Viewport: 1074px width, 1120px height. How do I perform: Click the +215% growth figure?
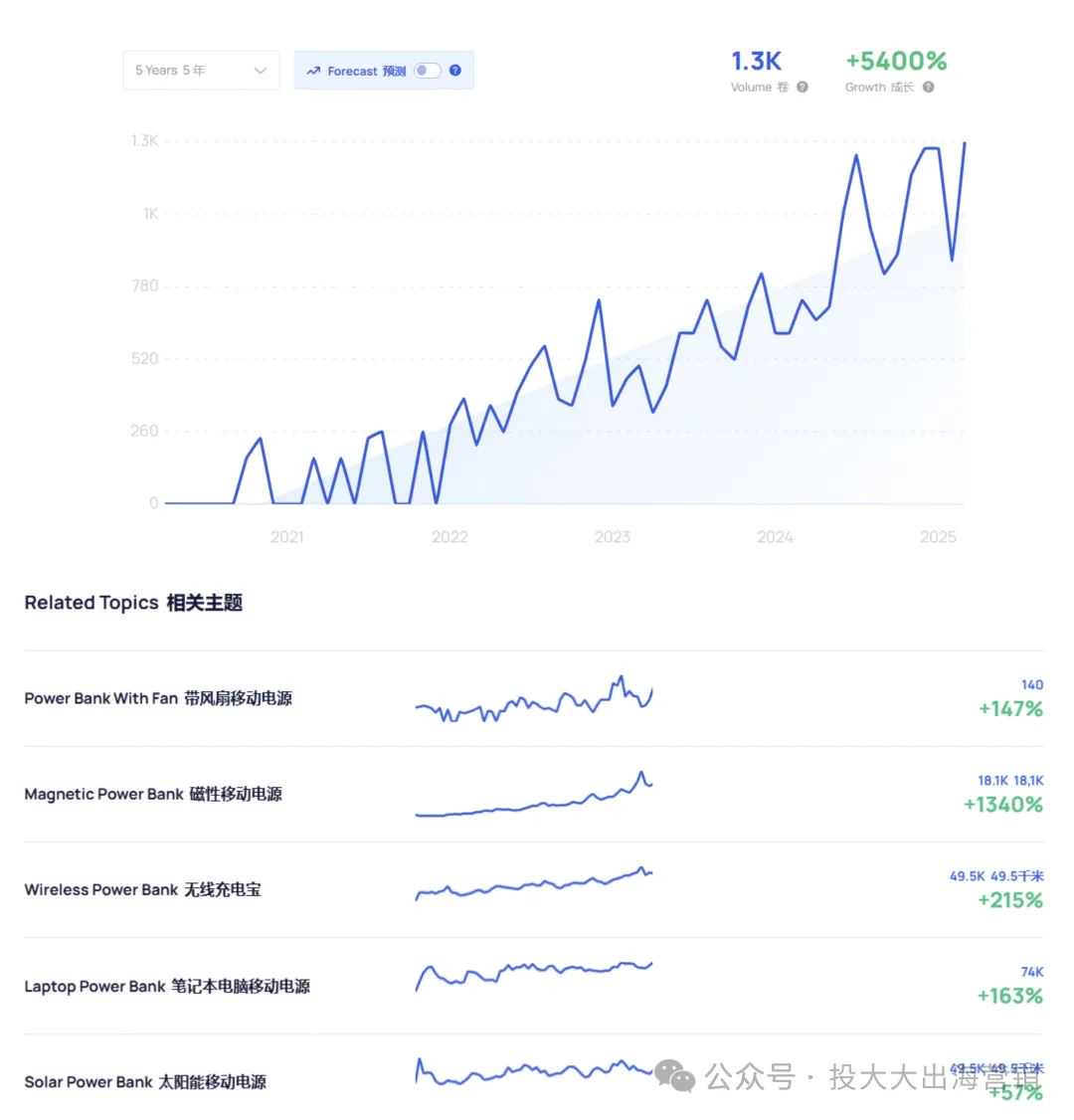[1010, 900]
